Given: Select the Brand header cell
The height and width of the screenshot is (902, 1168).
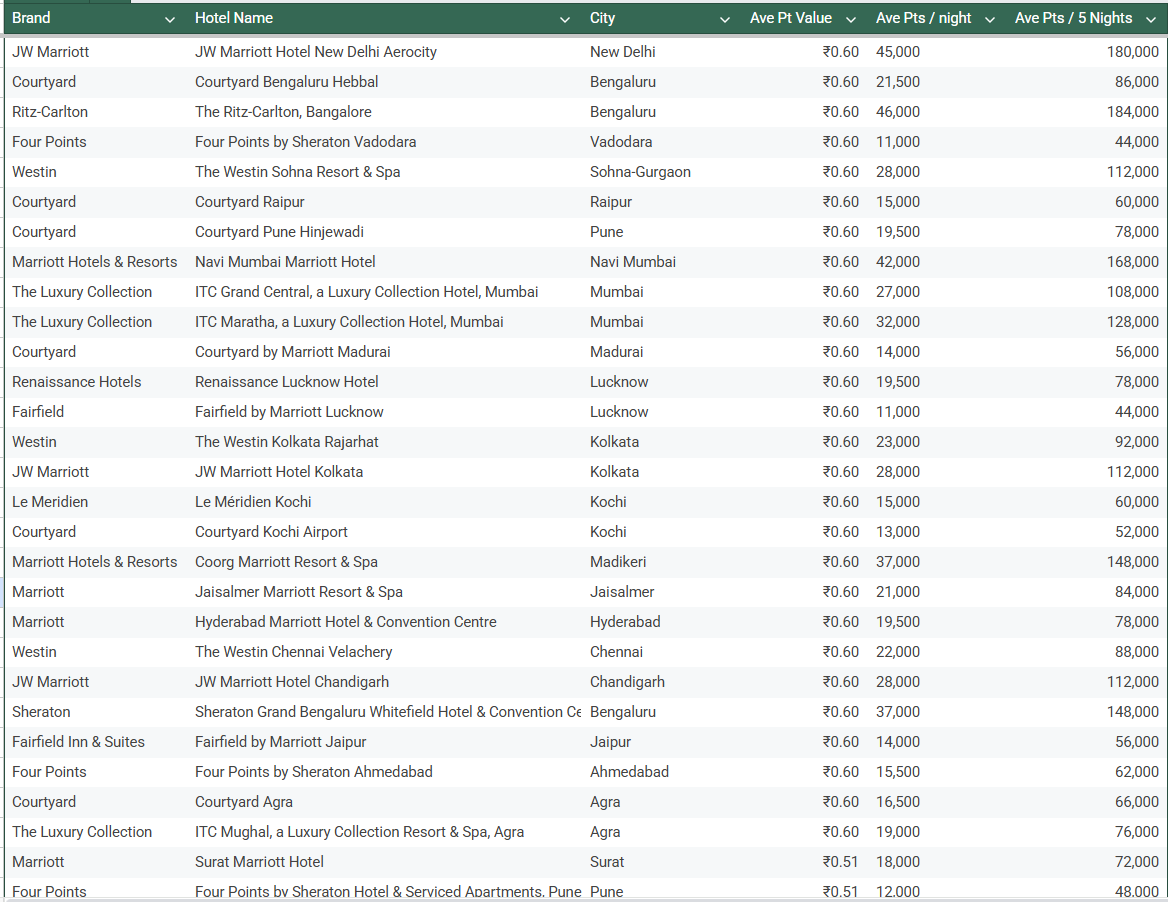Looking at the screenshot, I should coord(95,18).
